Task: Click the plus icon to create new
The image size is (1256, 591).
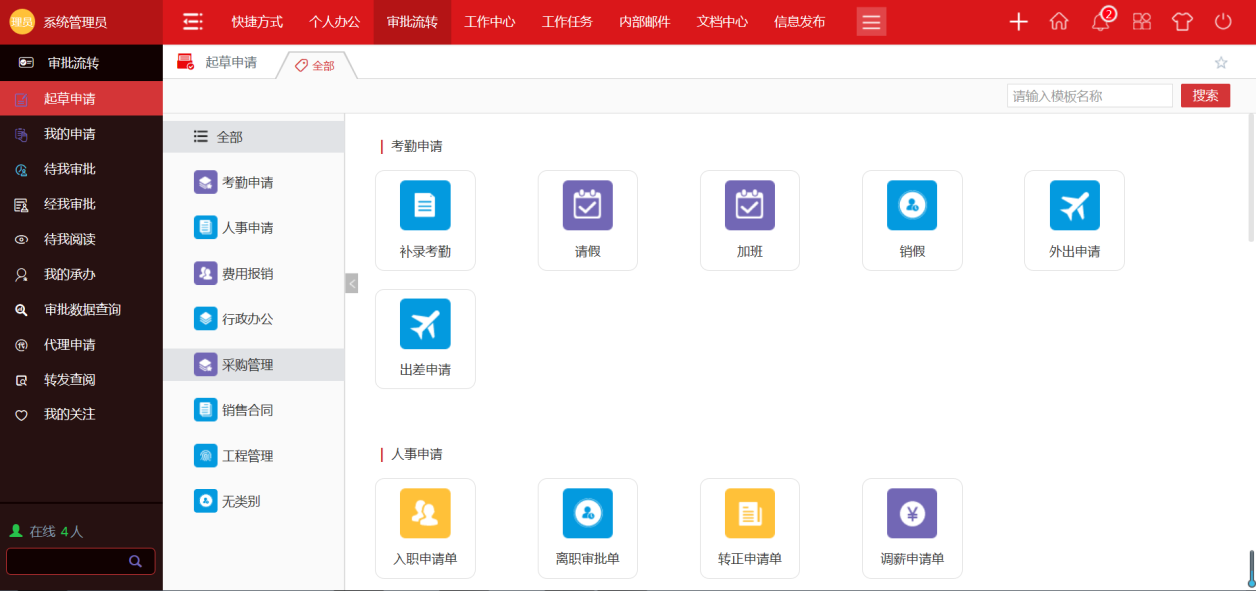Action: [1017, 21]
